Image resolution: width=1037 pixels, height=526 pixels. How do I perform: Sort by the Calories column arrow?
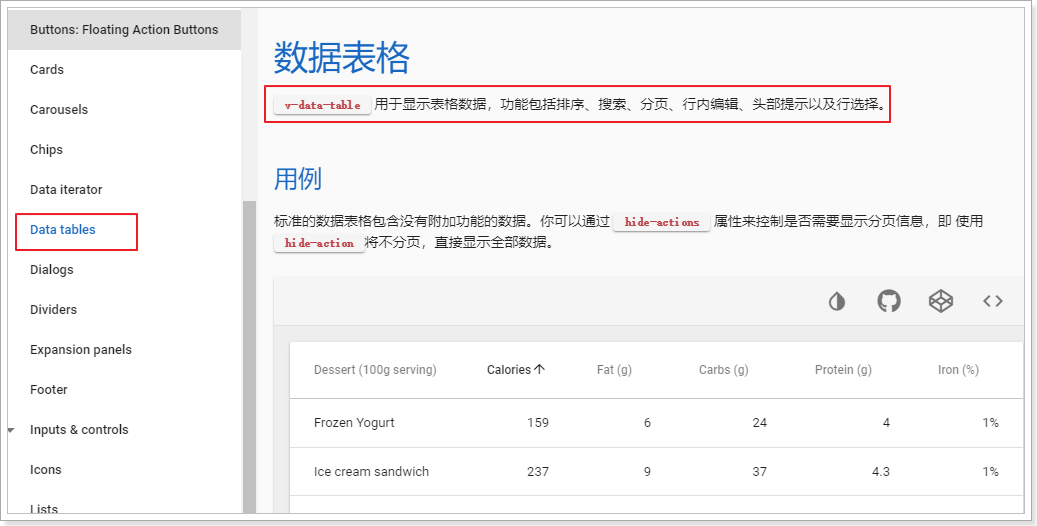[x=540, y=370]
